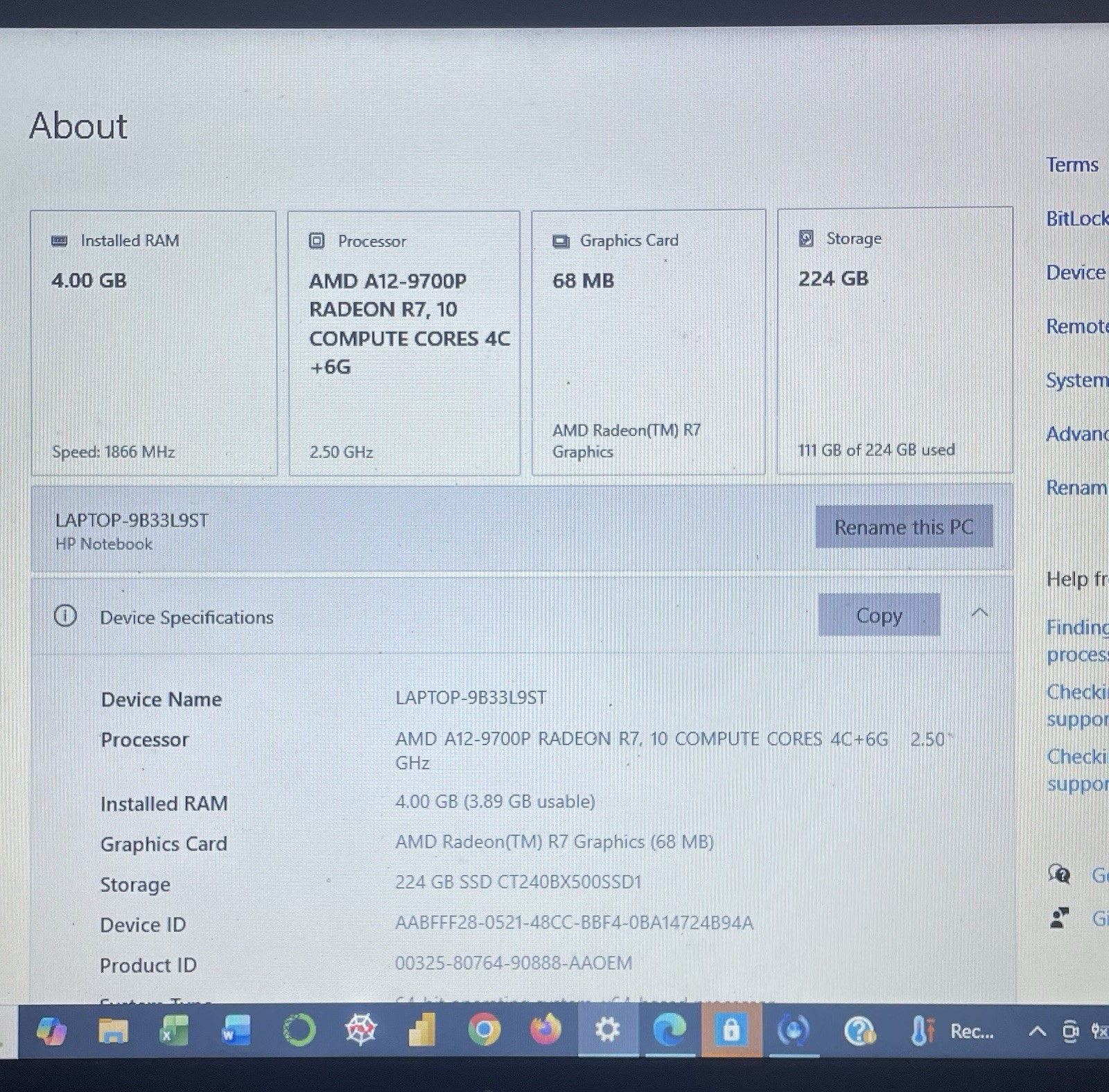The height and width of the screenshot is (1092, 1109).
Task: Click the Processor chip icon
Action: (x=317, y=240)
